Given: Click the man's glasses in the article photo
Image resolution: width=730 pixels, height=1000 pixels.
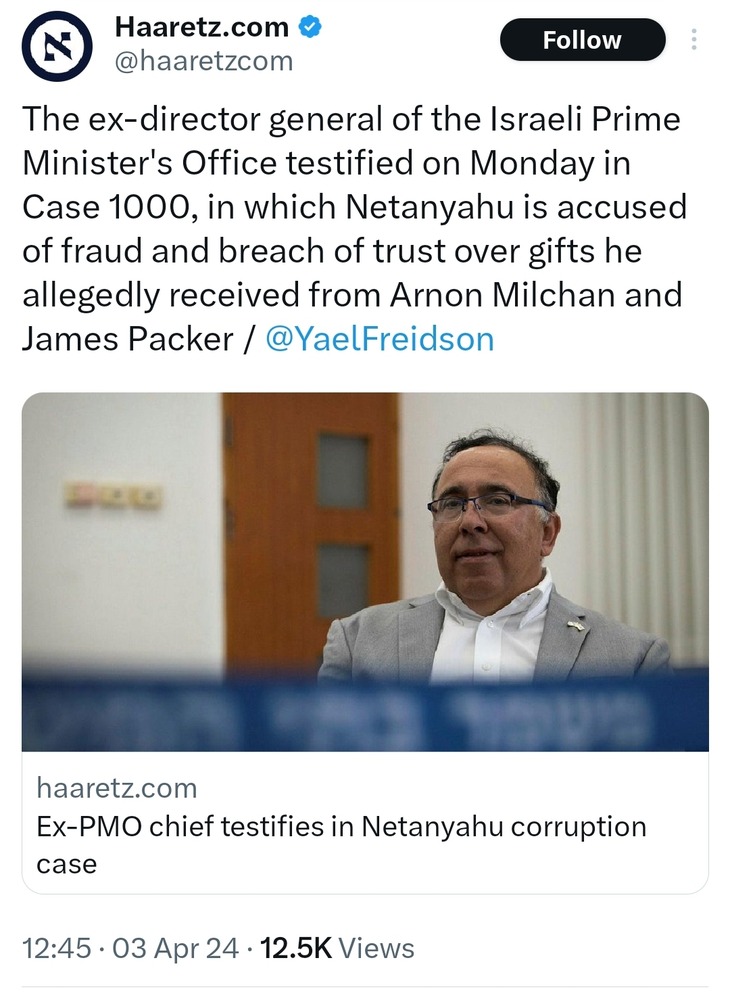Looking at the screenshot, I should (487, 507).
